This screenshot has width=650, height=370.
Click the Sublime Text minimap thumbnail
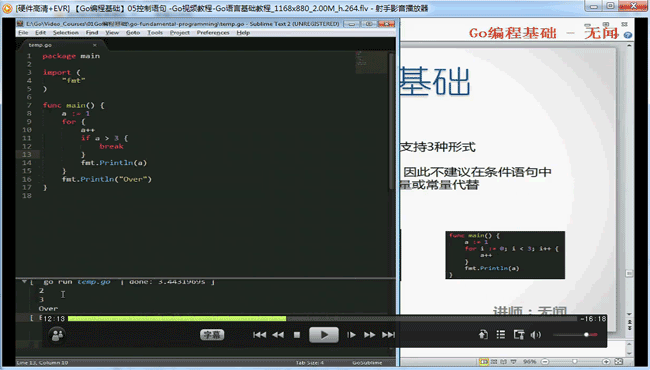pyautogui.click(x=371, y=62)
